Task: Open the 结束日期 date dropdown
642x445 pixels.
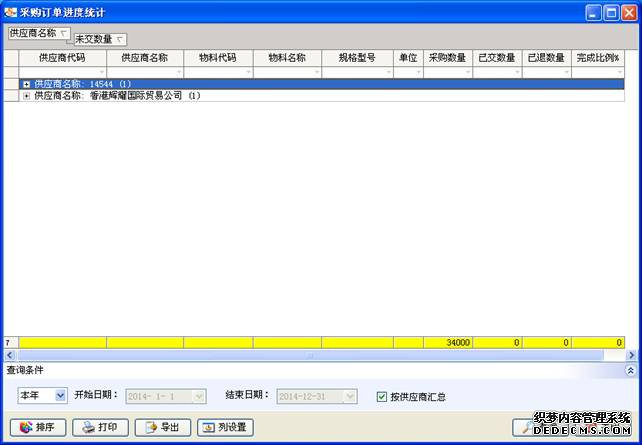Action: (x=349, y=396)
